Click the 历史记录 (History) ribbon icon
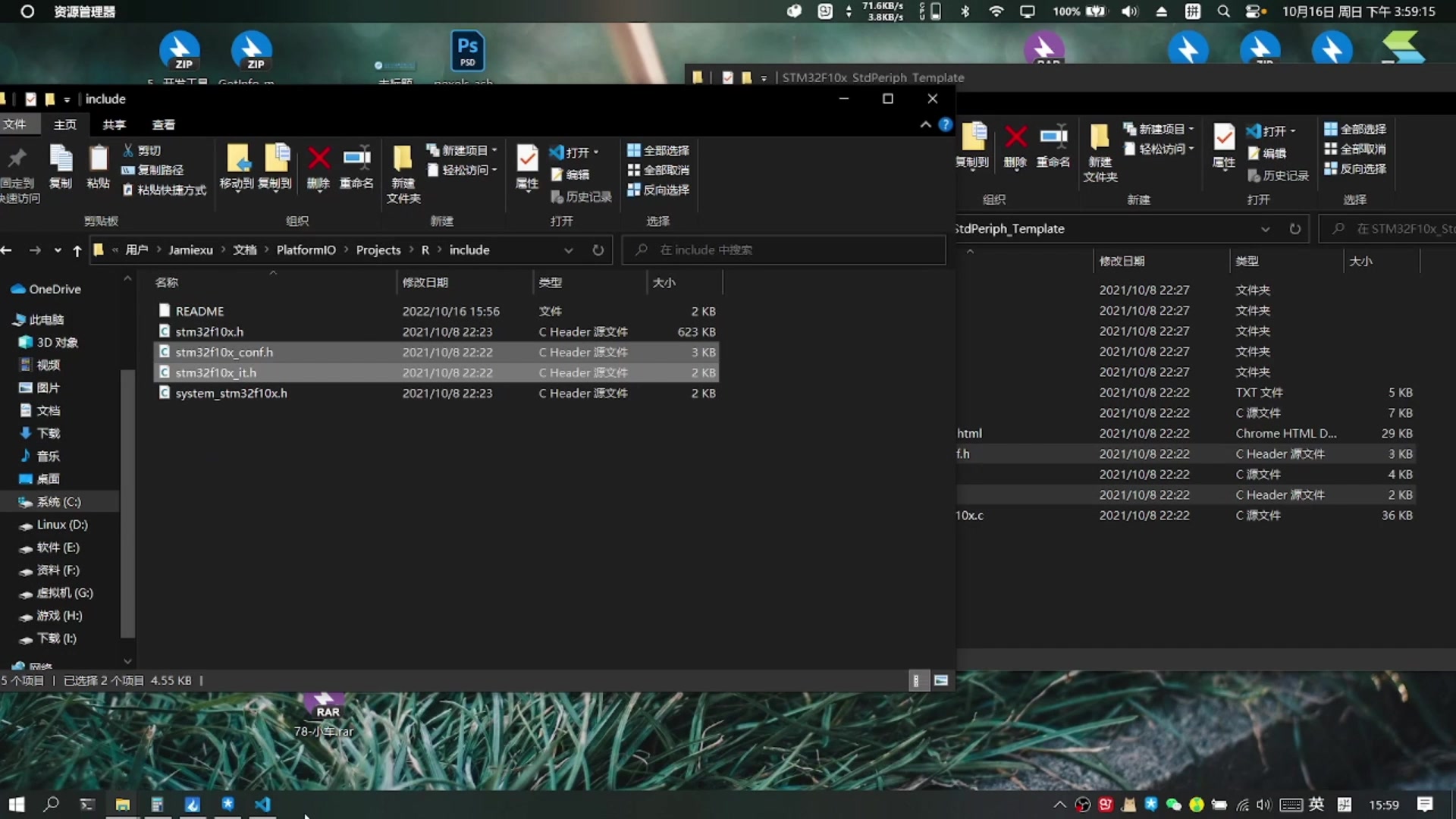 click(582, 196)
